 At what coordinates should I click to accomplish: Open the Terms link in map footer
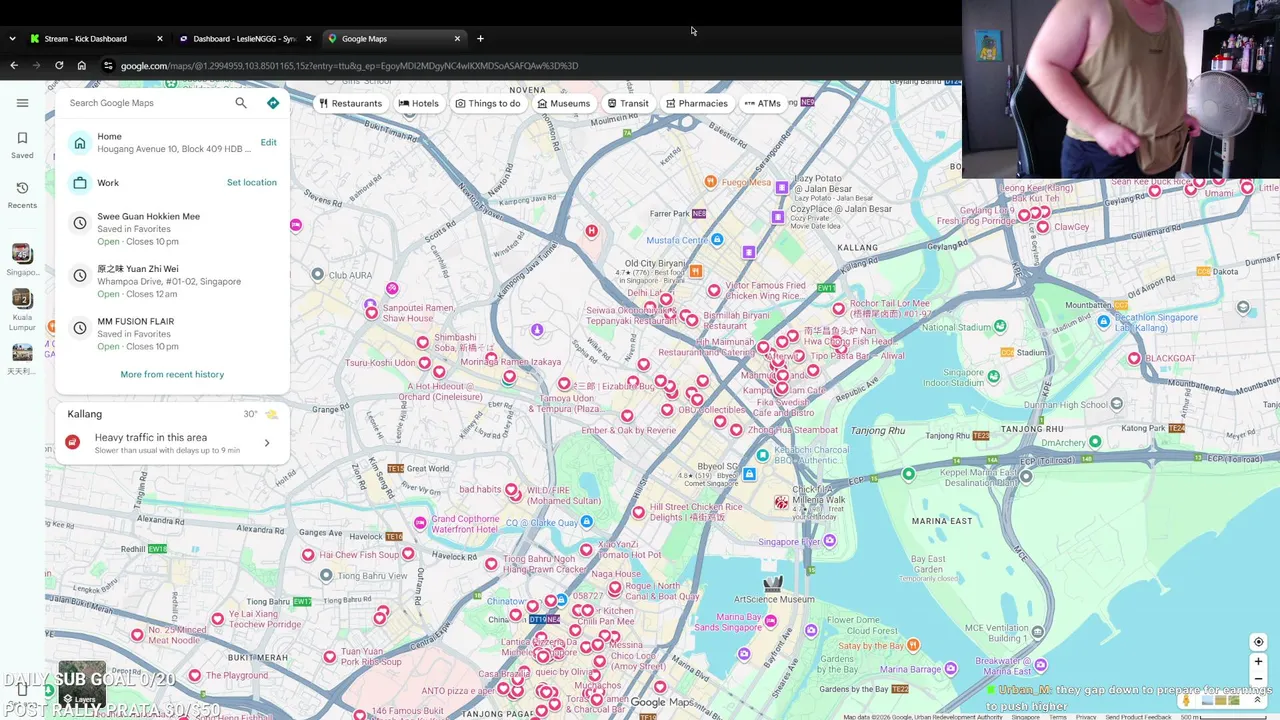1058,717
